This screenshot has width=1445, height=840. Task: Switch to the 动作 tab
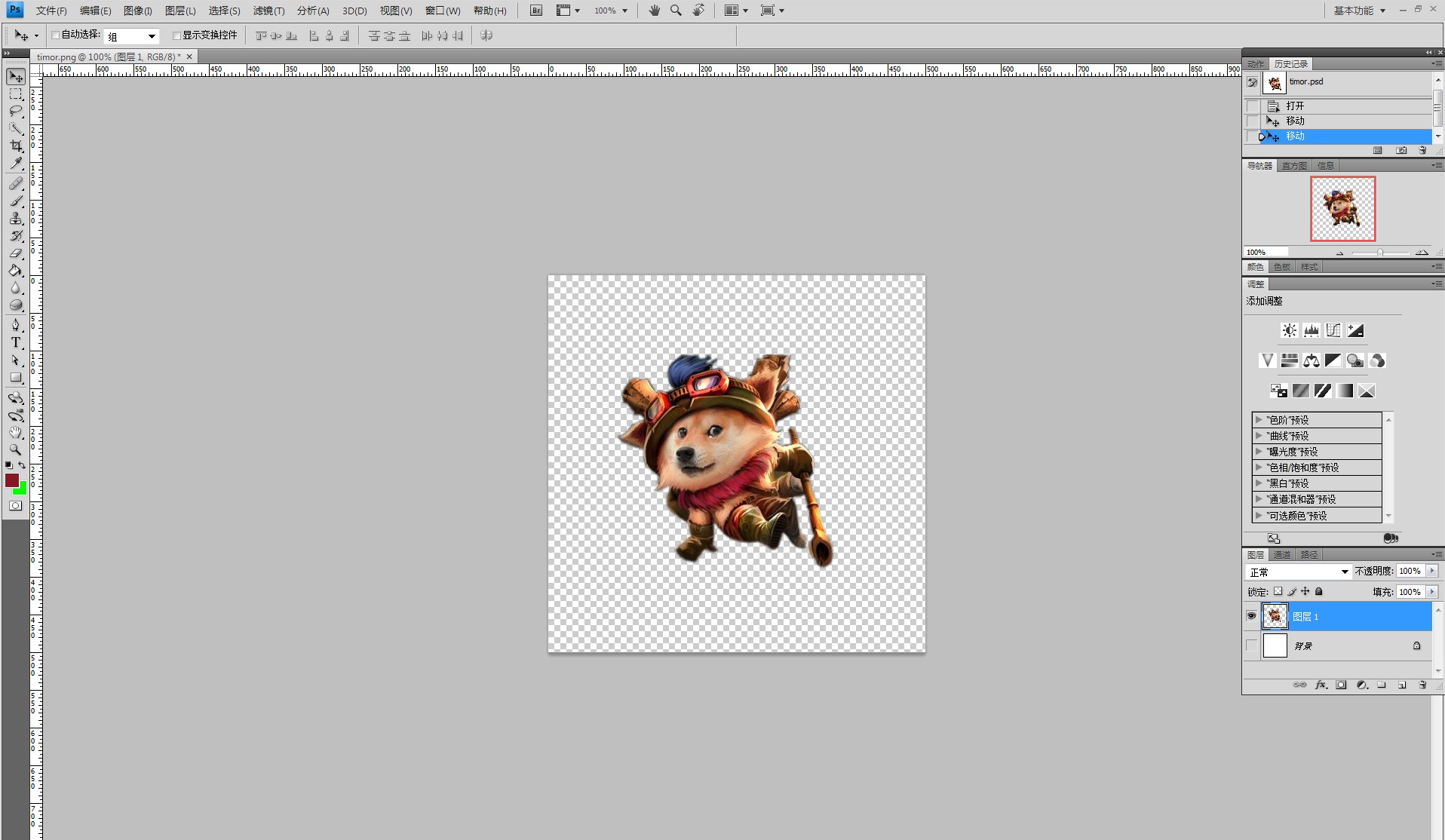[x=1256, y=64]
